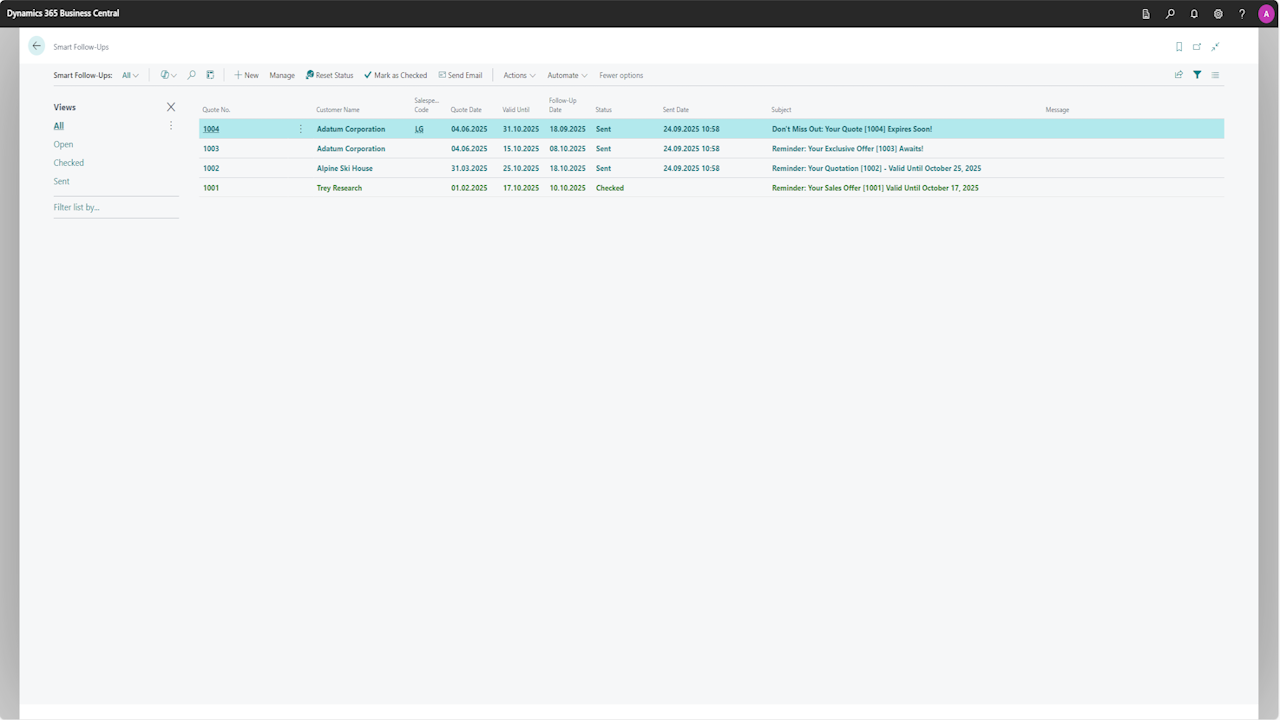
Task: Click subject "Reminder: Your Exclusive Offer [1003] Awaits!"
Action: 847,148
